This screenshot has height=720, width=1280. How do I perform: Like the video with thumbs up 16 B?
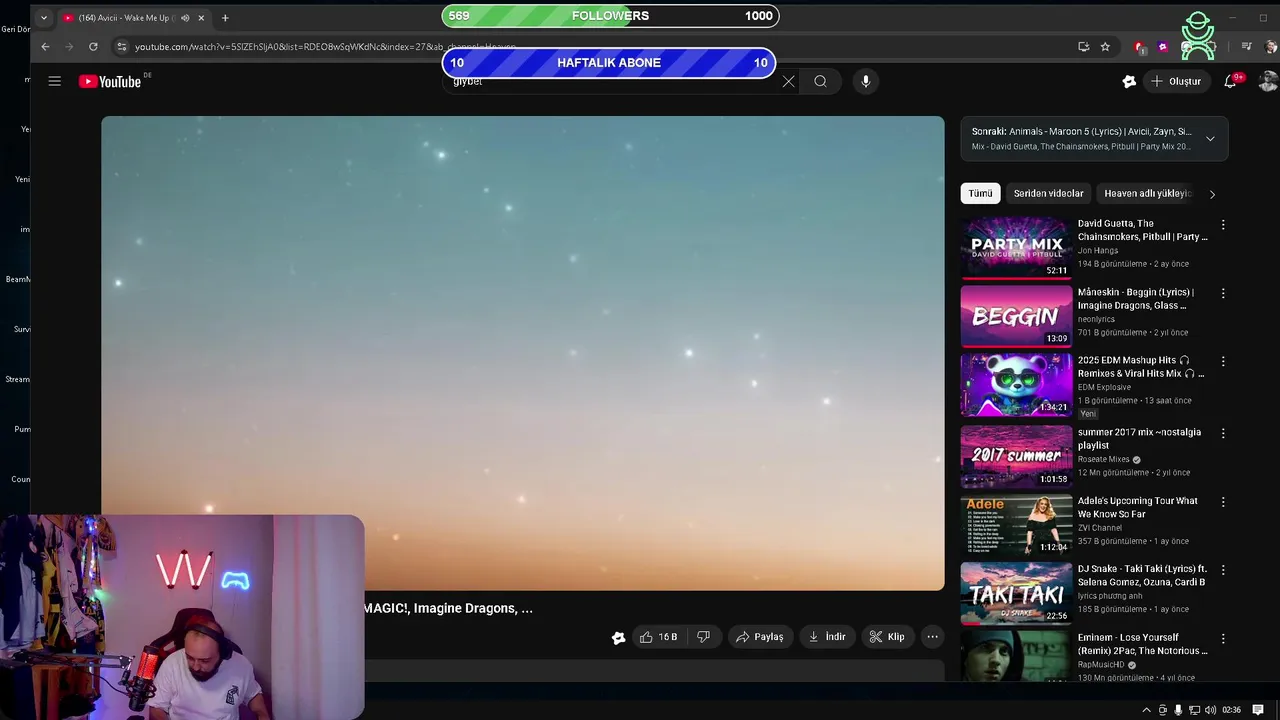(x=658, y=637)
